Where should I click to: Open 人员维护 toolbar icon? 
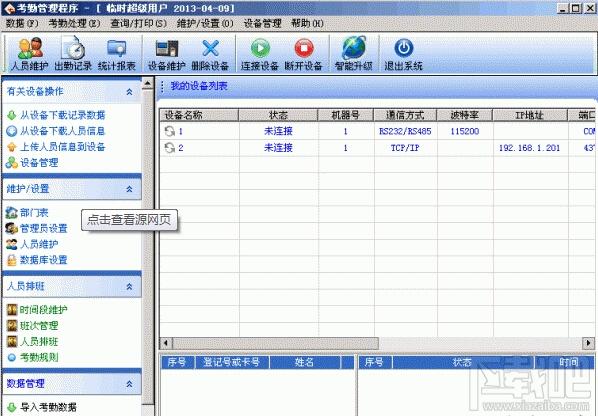click(30, 54)
